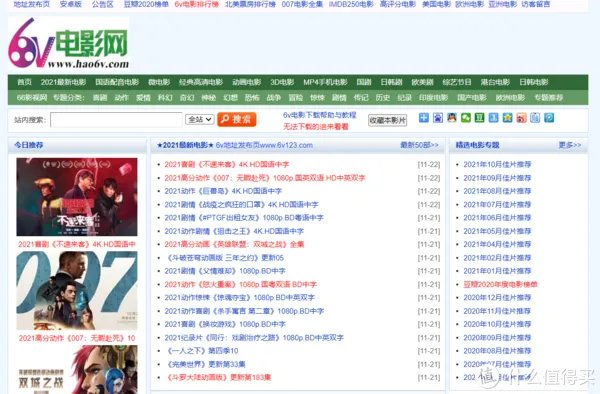Click 不速来客 movie poster thumbnail
The image size is (600, 394).
pyautogui.click(x=77, y=197)
